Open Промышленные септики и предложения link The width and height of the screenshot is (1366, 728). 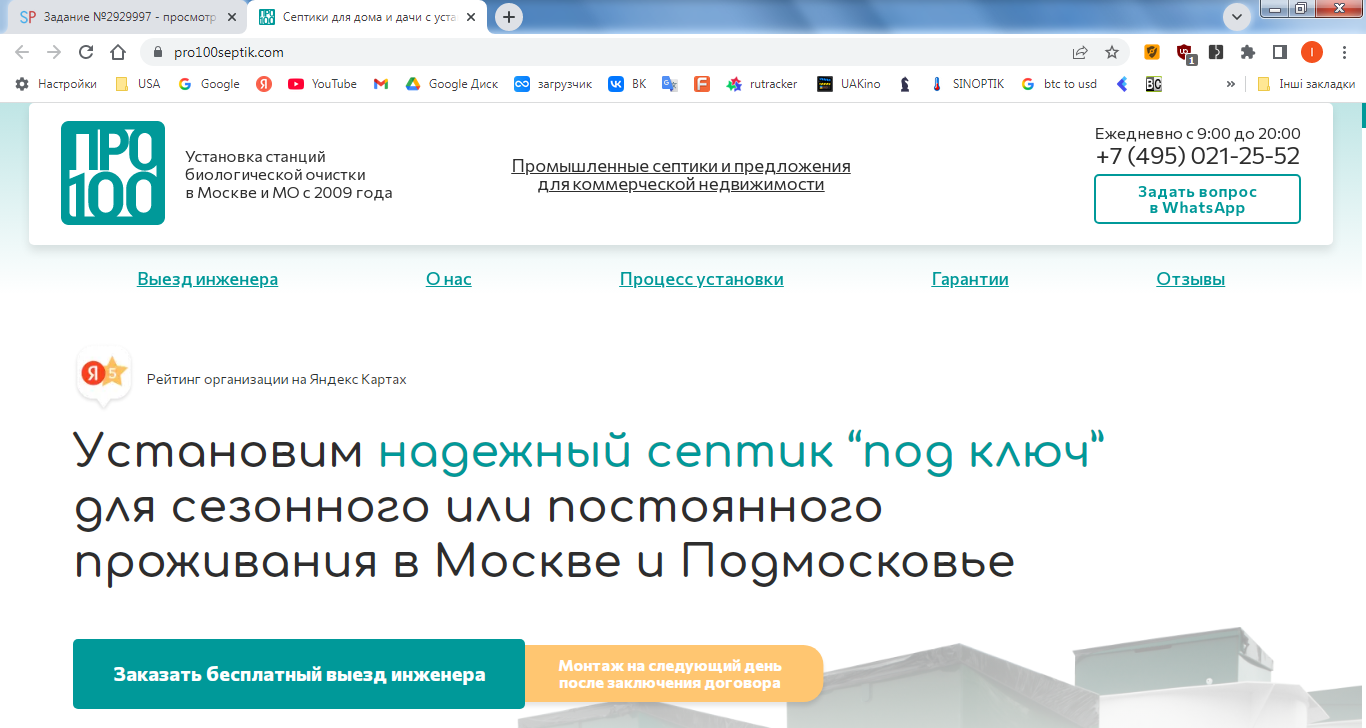(681, 175)
